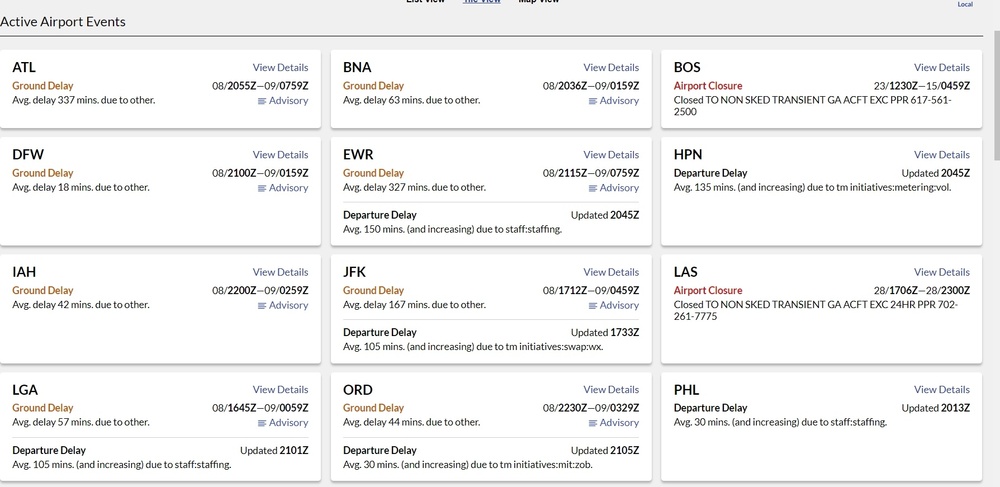Open the ORD Advisory icon
Screen dimensions: 1000x487
(x=593, y=423)
